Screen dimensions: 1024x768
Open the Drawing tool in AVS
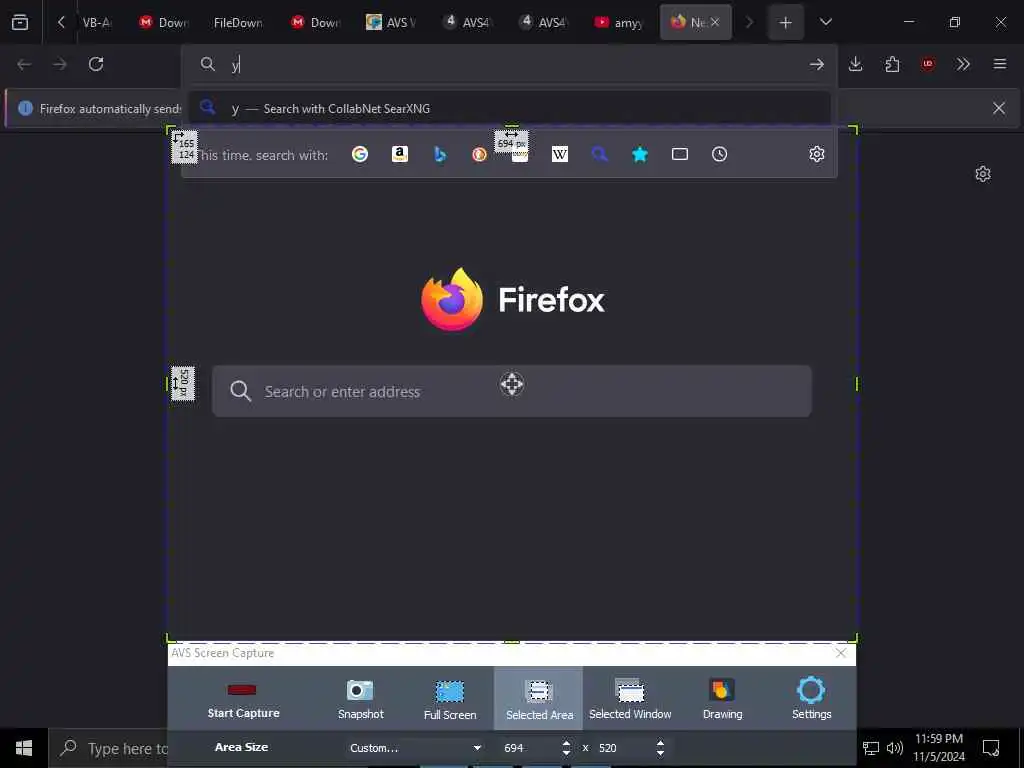[x=722, y=699]
